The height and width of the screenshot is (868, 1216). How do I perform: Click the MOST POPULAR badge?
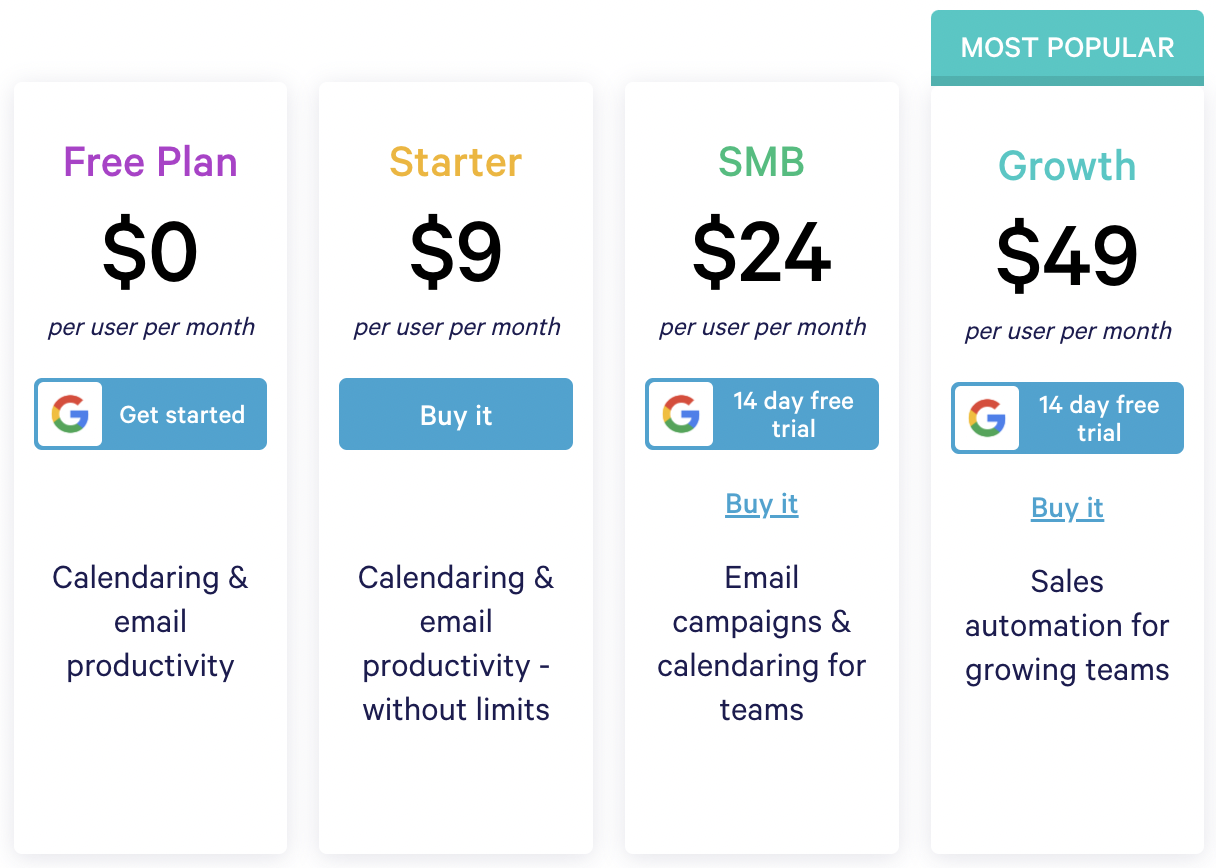[x=1067, y=47]
